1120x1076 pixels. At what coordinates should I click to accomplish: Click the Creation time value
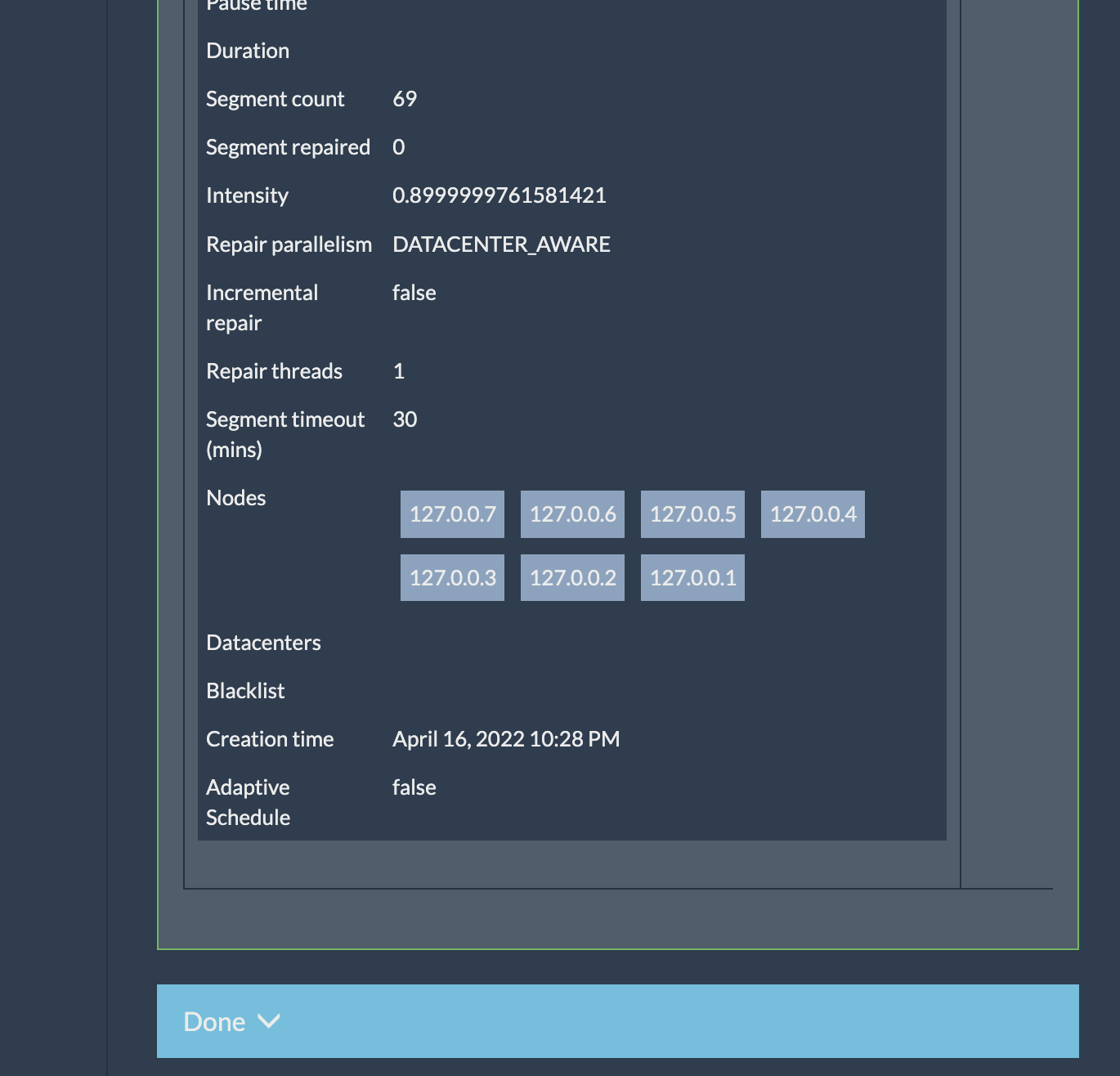pyautogui.click(x=506, y=738)
